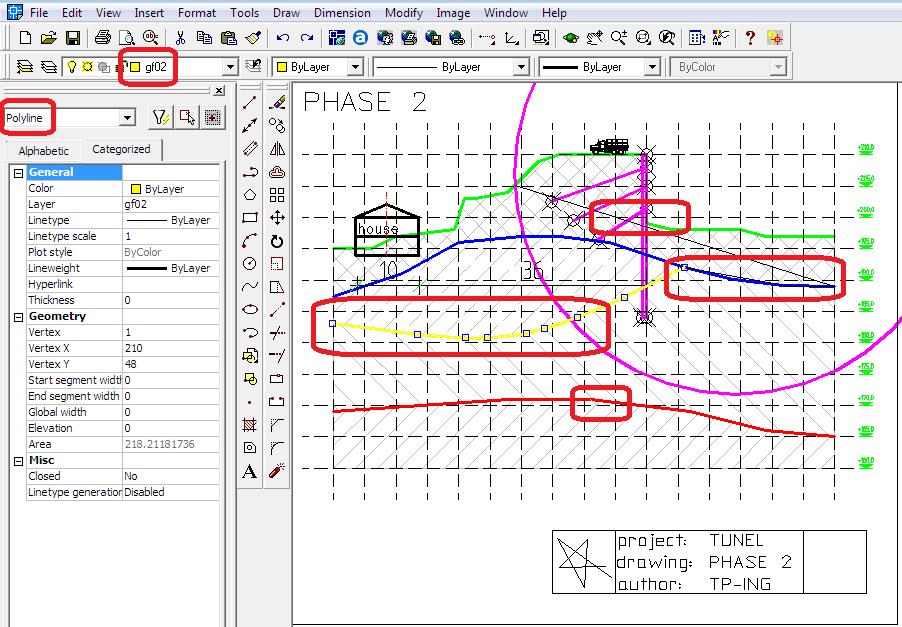Open the lineweight control ByLayer dropdown
Screen dimensions: 902x627
[652, 67]
